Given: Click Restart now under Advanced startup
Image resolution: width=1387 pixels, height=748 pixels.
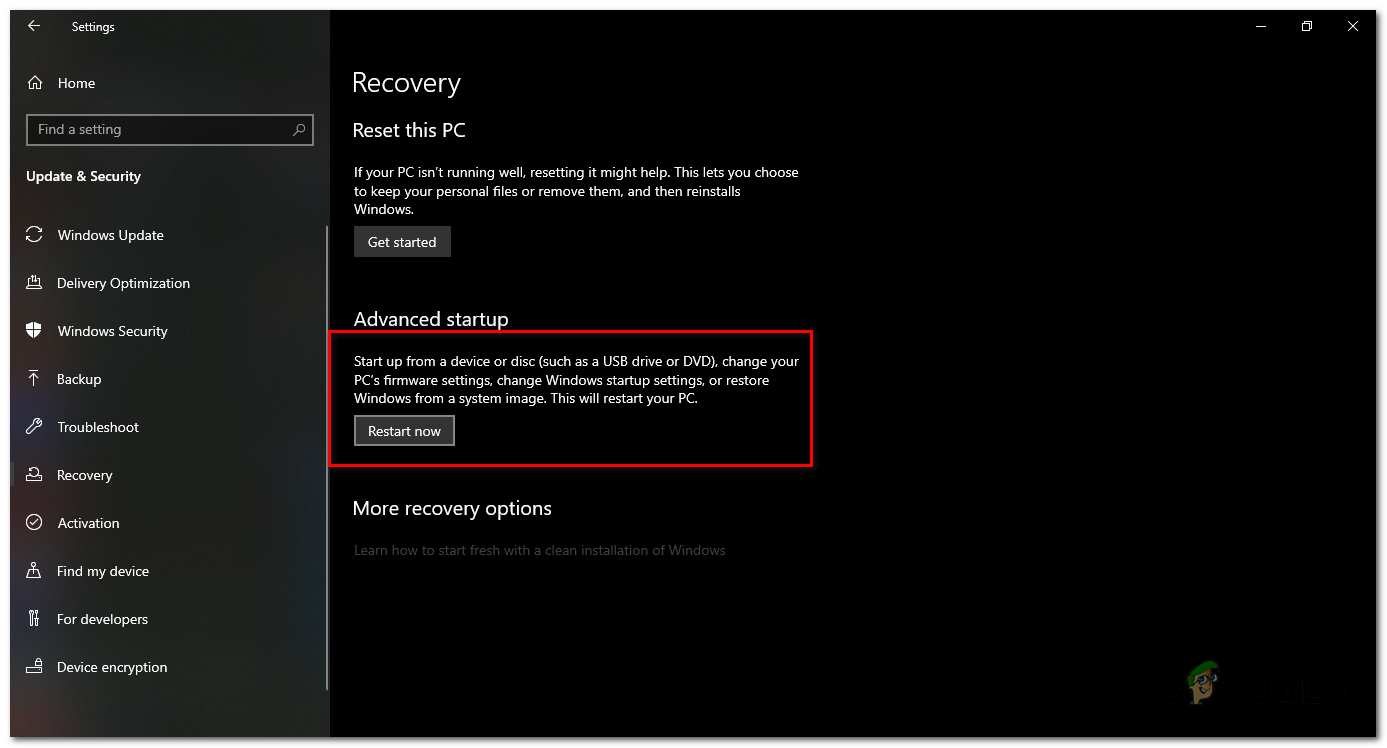Looking at the screenshot, I should (404, 430).
